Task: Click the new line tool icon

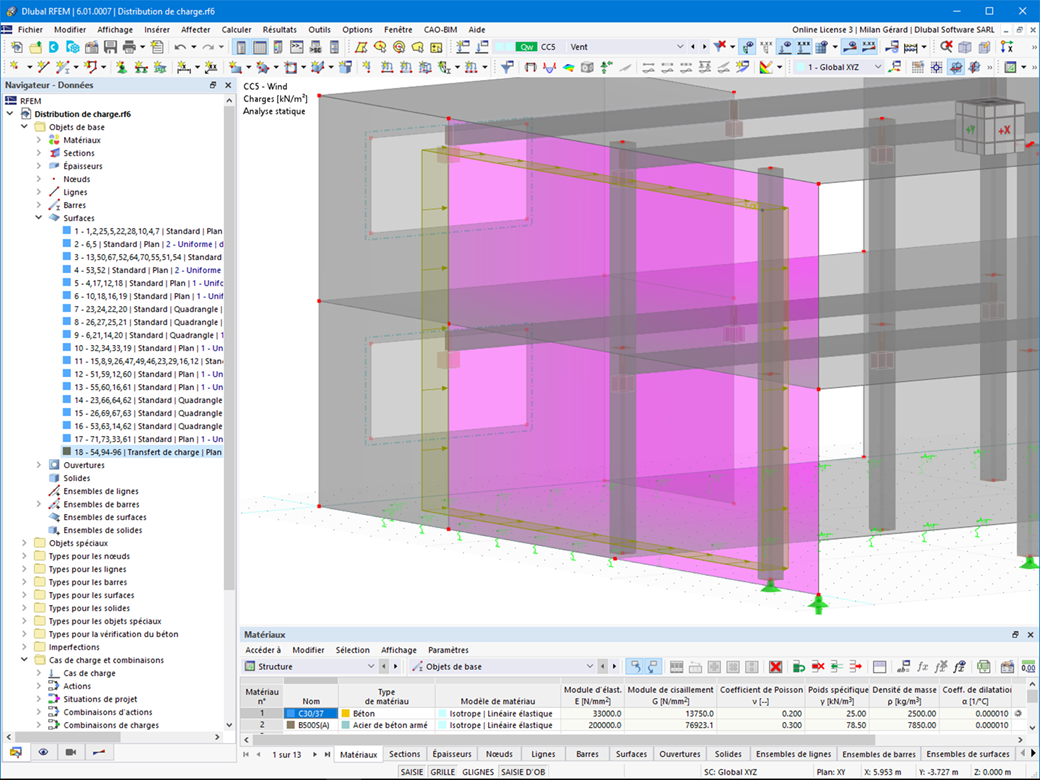Action: 43,67
